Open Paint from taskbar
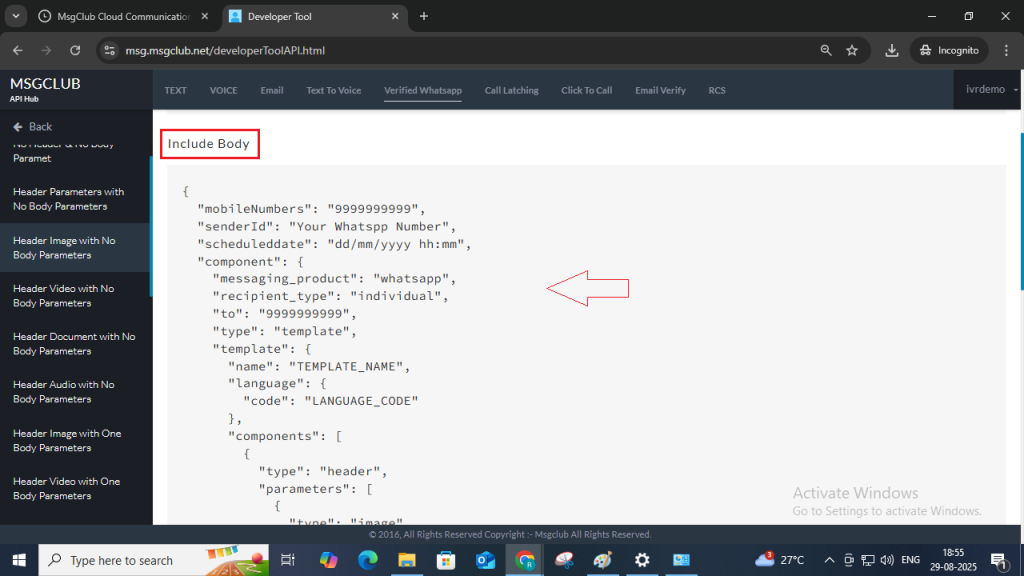The width and height of the screenshot is (1024, 576). (603, 560)
